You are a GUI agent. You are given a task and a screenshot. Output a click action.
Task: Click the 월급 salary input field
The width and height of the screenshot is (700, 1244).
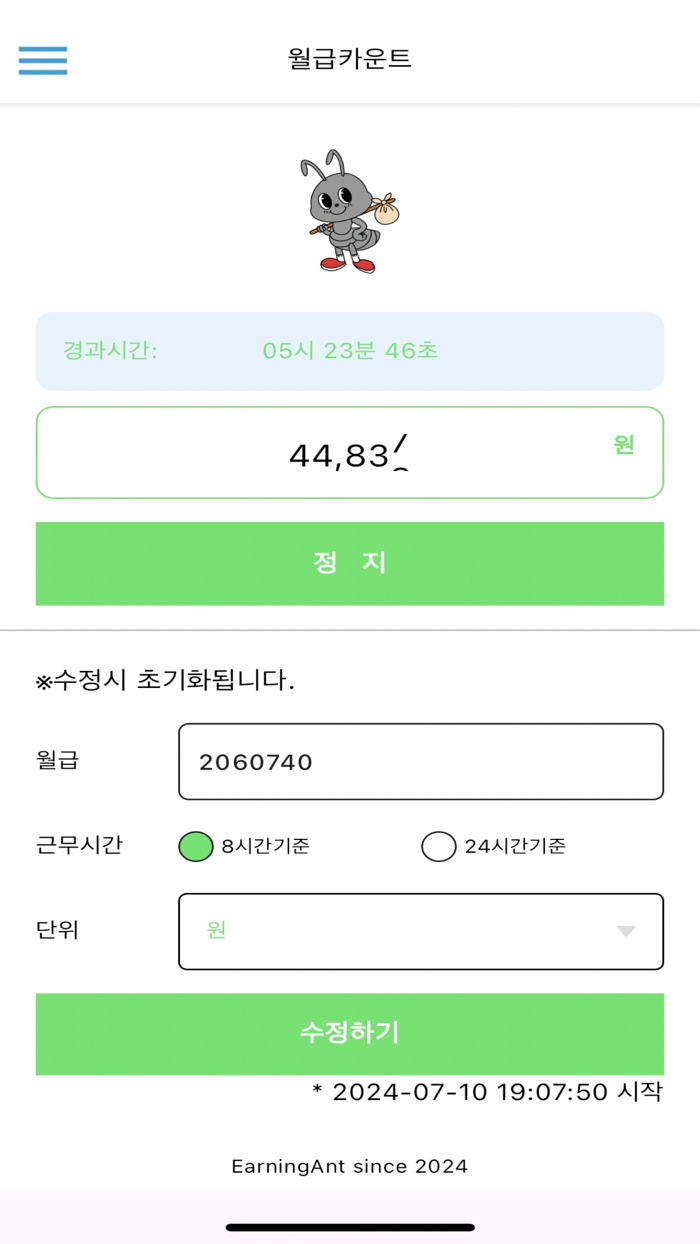[420, 761]
